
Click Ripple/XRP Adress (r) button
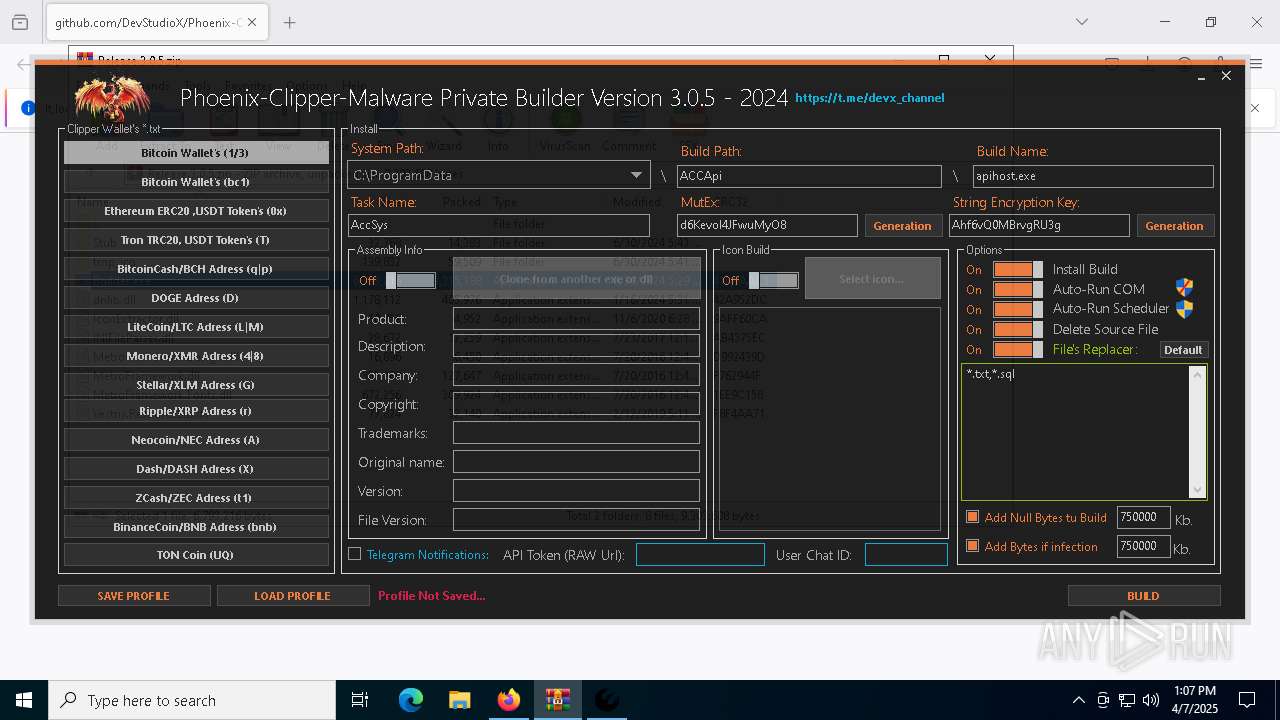[x=196, y=411]
